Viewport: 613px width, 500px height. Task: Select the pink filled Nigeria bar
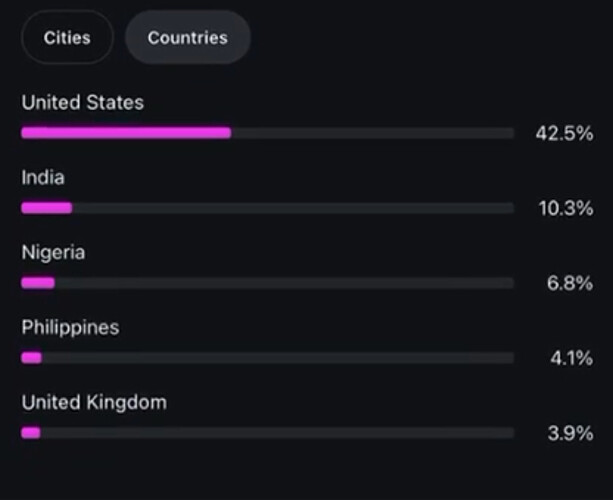pos(38,283)
